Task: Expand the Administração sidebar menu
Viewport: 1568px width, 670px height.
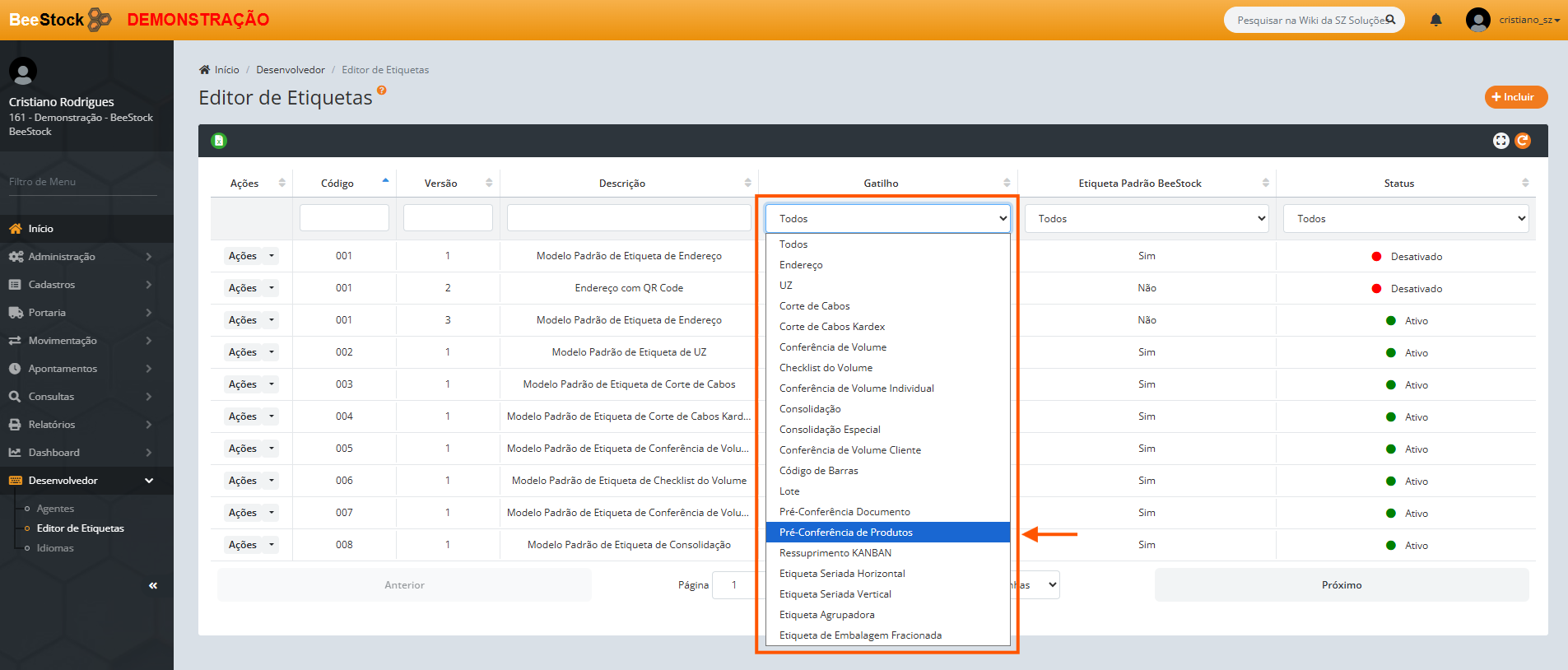Action: (x=80, y=257)
